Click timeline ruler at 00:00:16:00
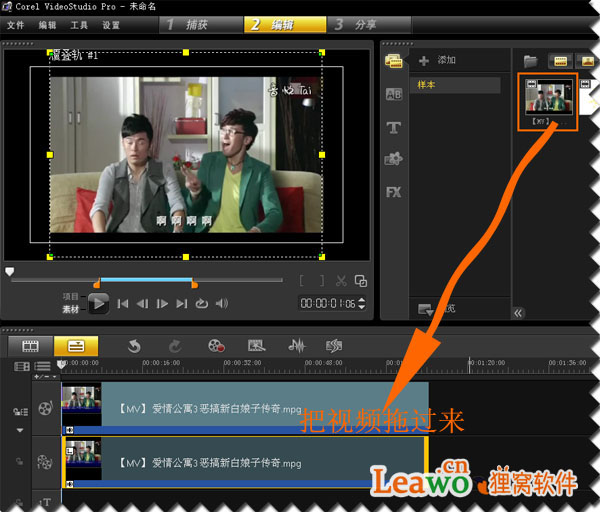The width and height of the screenshot is (600, 512). point(161,363)
